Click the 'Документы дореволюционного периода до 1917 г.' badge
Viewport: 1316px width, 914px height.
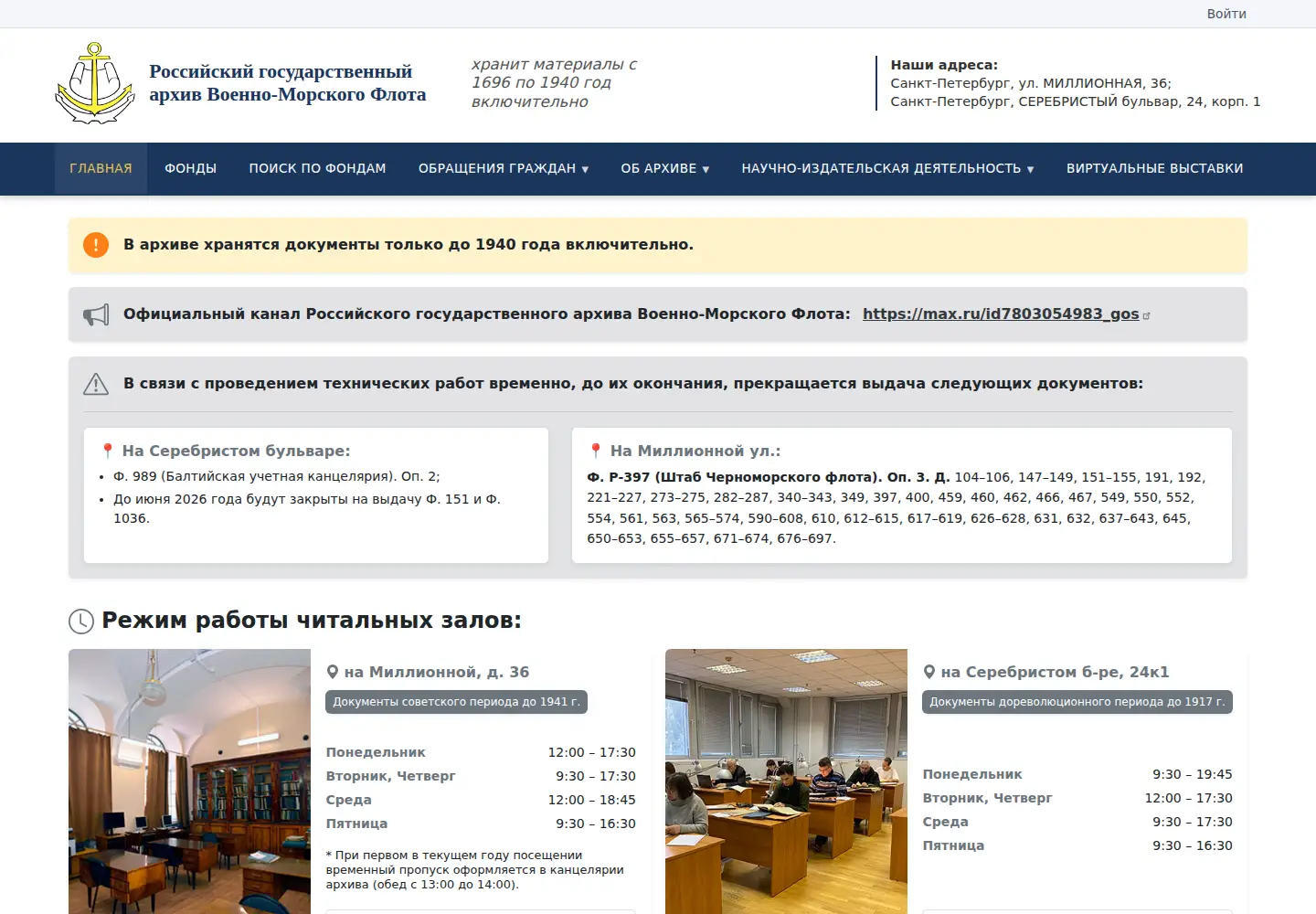tap(1077, 702)
